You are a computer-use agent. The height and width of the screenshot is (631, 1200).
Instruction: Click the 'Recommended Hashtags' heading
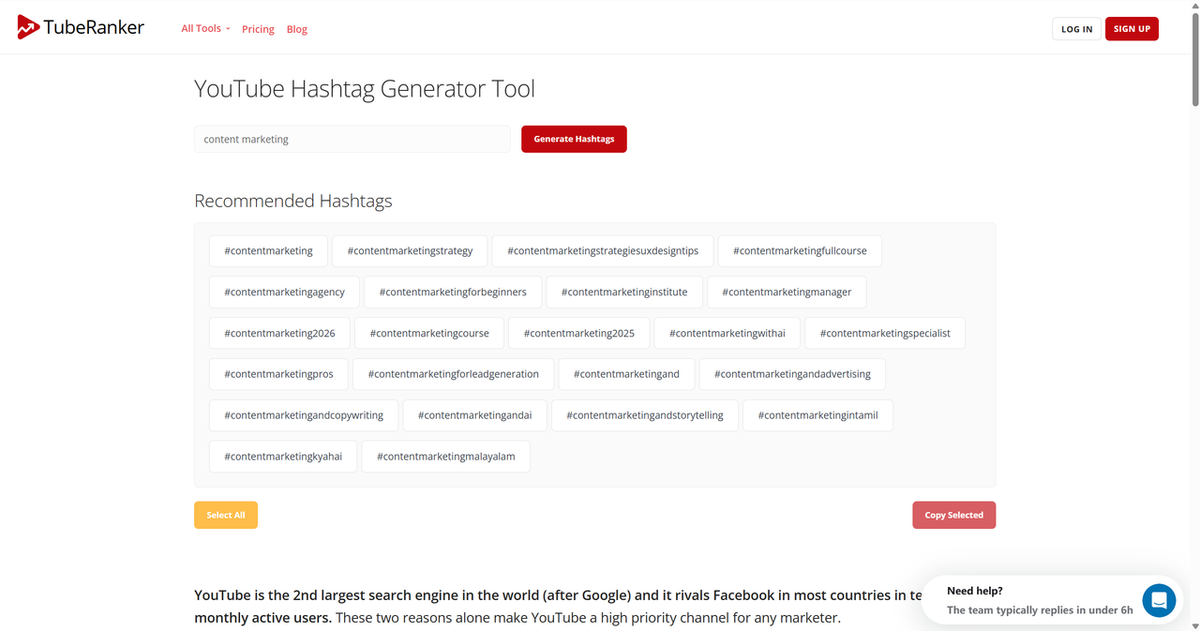(x=293, y=201)
